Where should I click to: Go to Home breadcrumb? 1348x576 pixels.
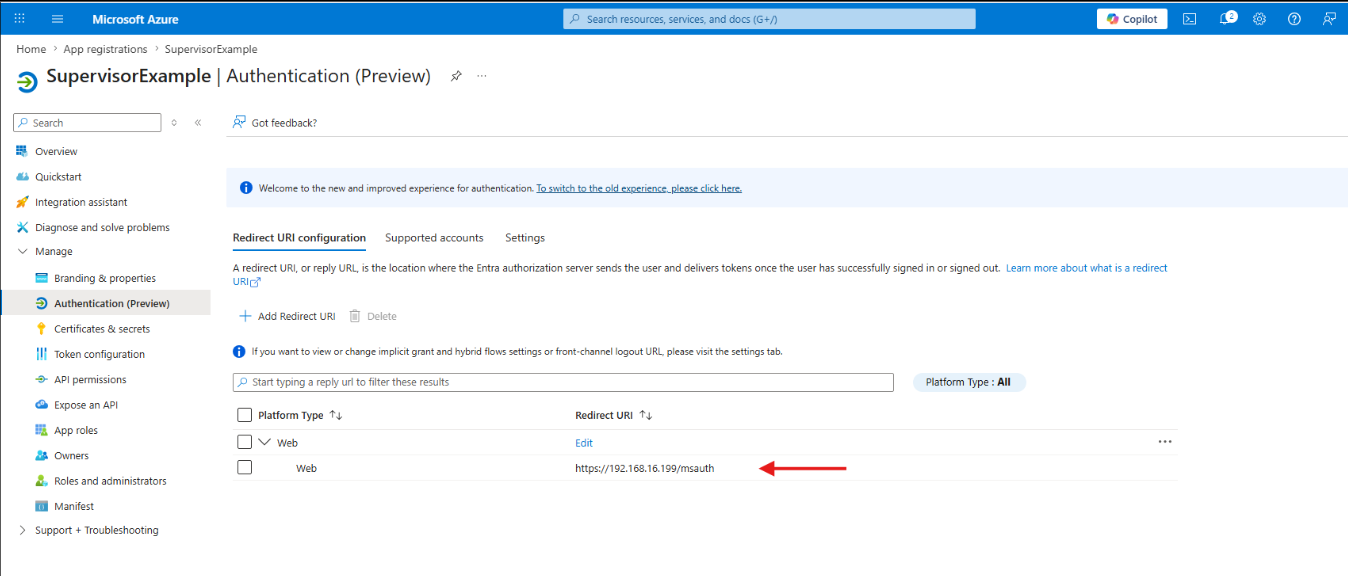coord(31,49)
